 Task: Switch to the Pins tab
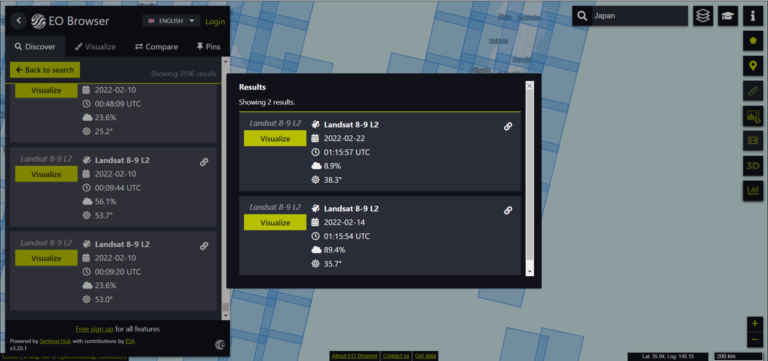208,47
